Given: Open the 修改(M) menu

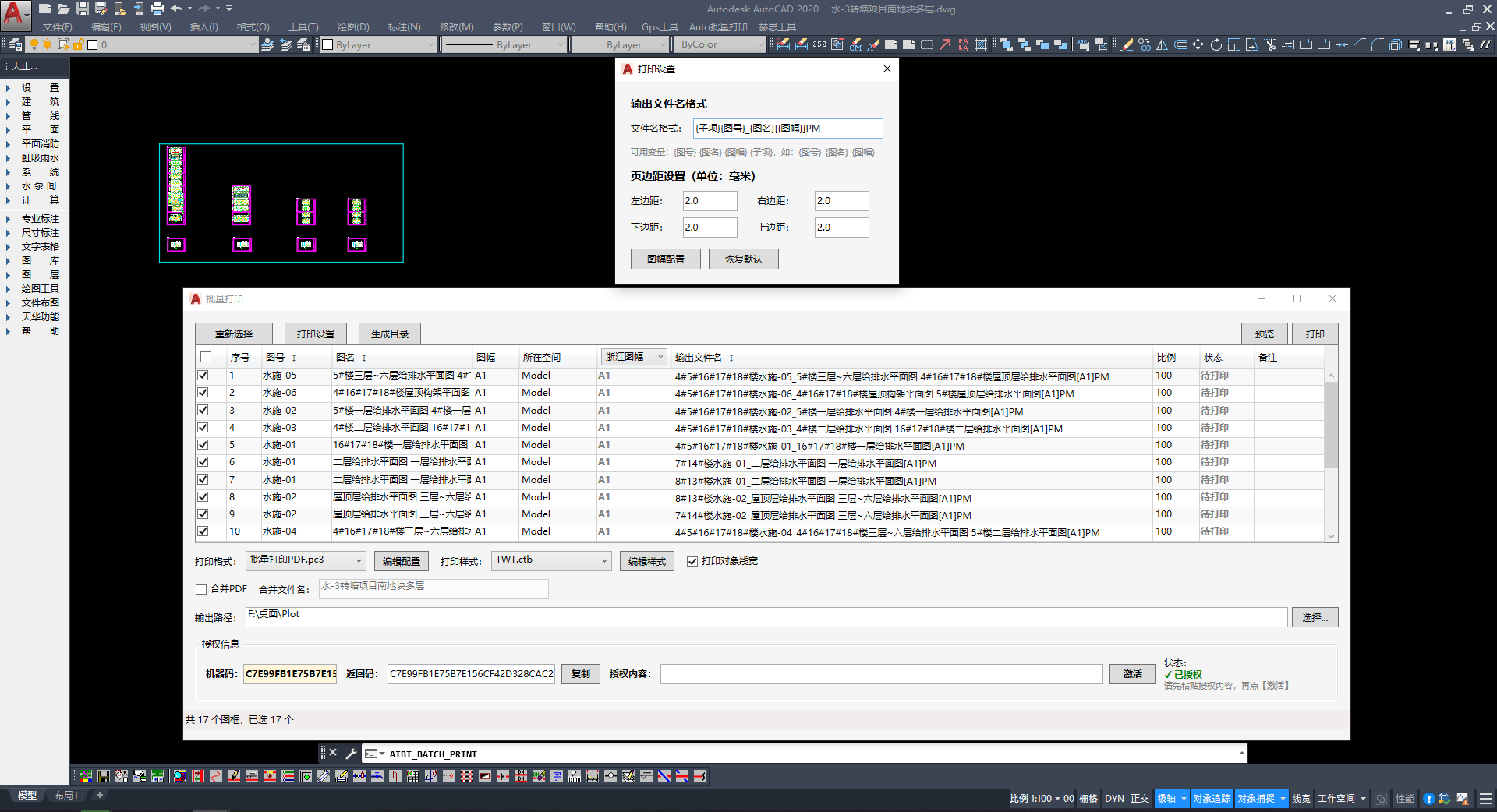Looking at the screenshot, I should [456, 26].
